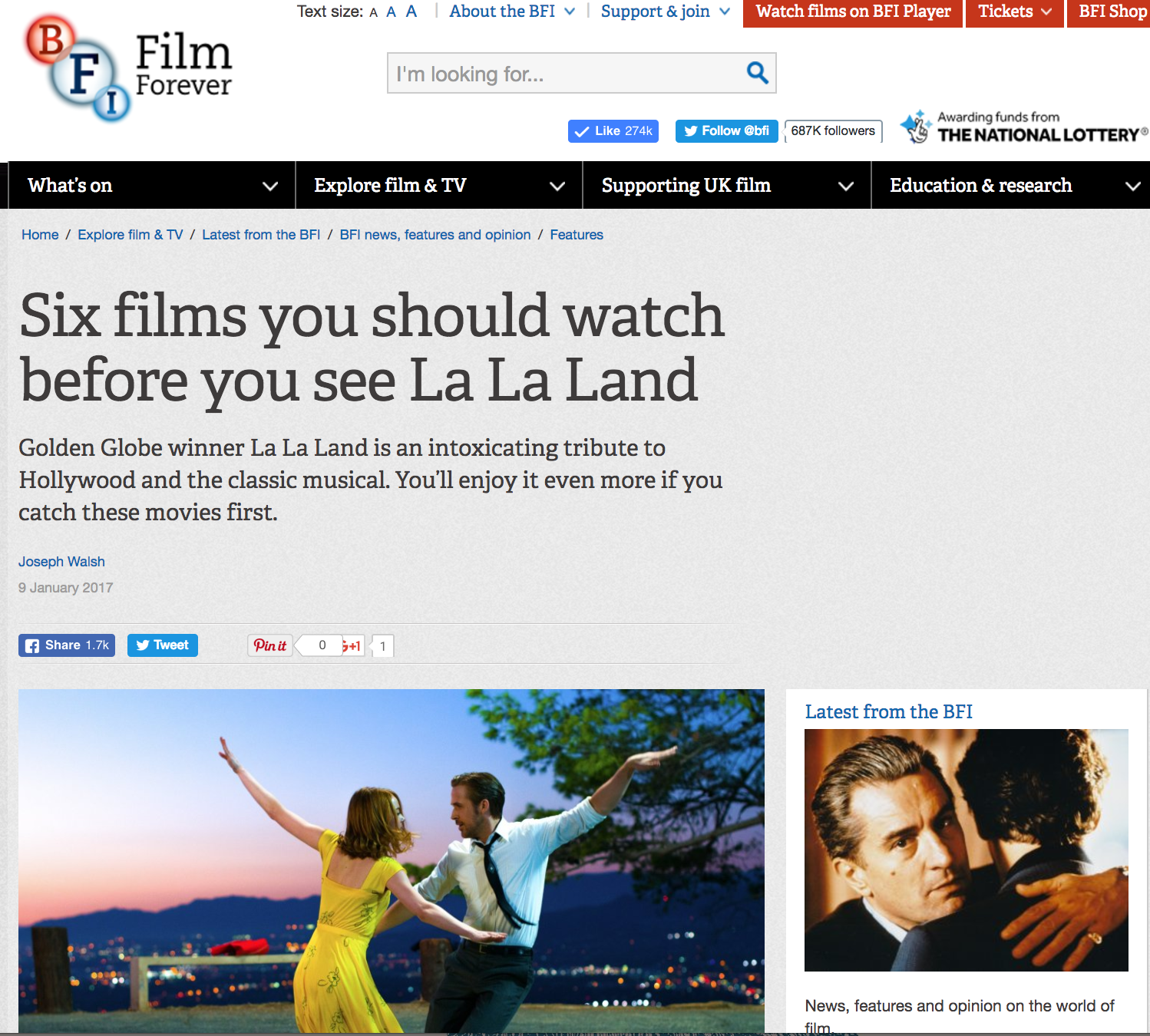The height and width of the screenshot is (1036, 1150).
Task: Click the Twitter Follow @bfi button
Action: (x=726, y=131)
